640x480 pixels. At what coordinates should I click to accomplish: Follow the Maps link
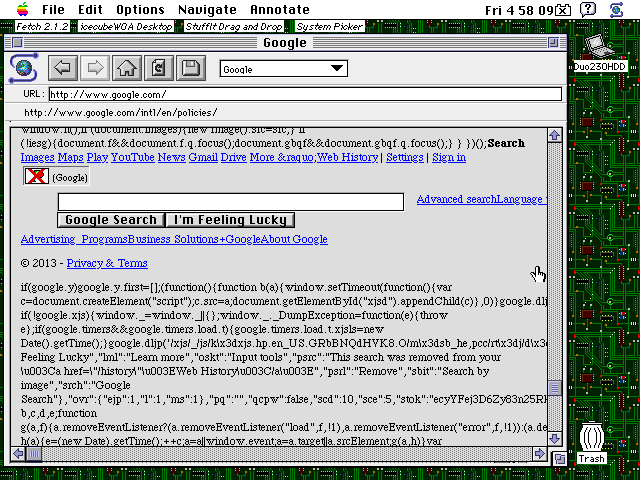tap(71, 158)
